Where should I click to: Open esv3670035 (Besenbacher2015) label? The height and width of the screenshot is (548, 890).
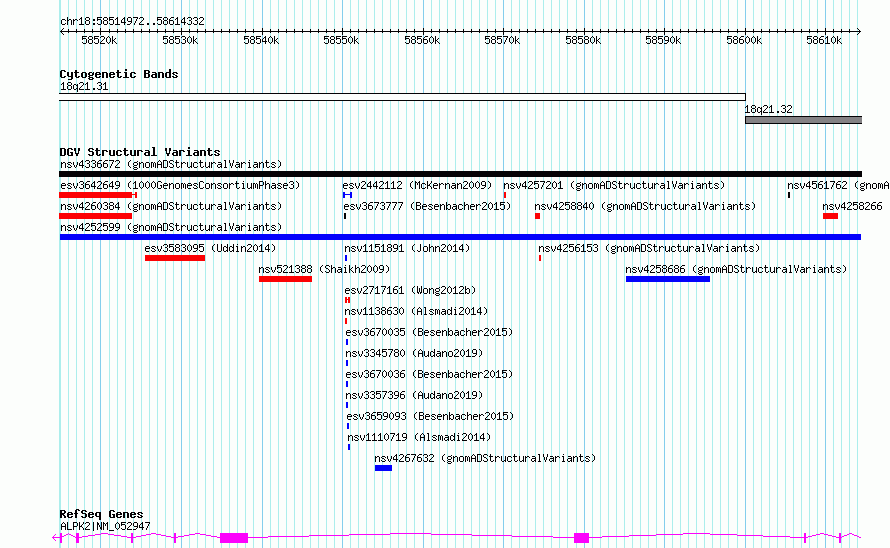(x=429, y=333)
